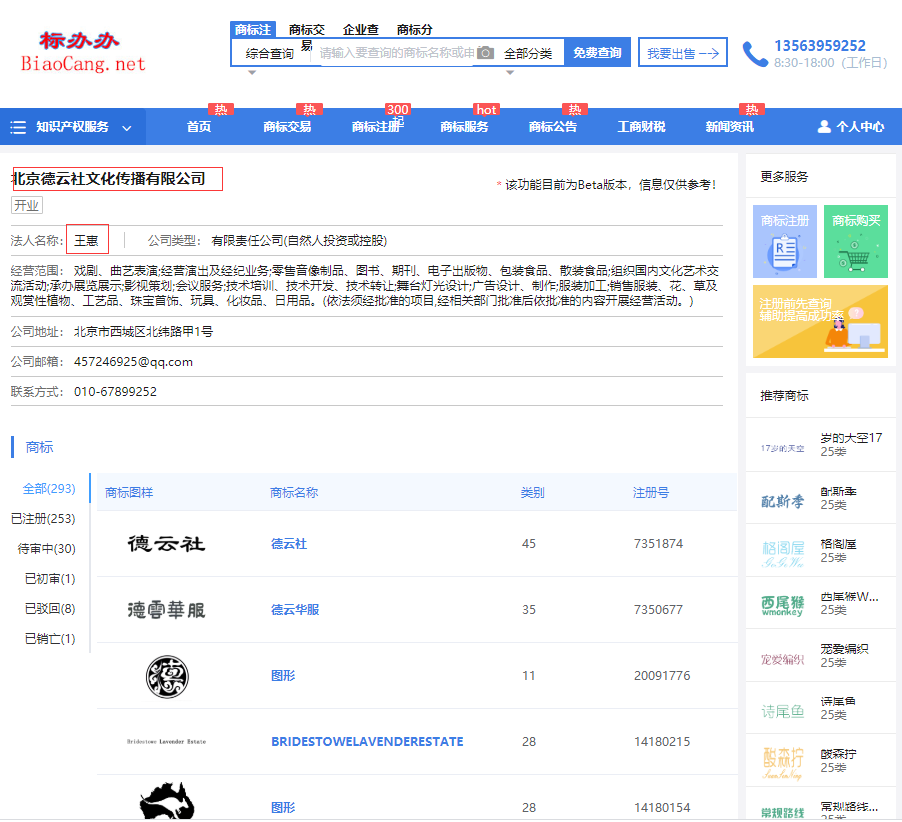This screenshot has width=902, height=822.
Task: Click the 诗尾鱼 recommended trademark logo
Action: pyautogui.click(x=782, y=712)
